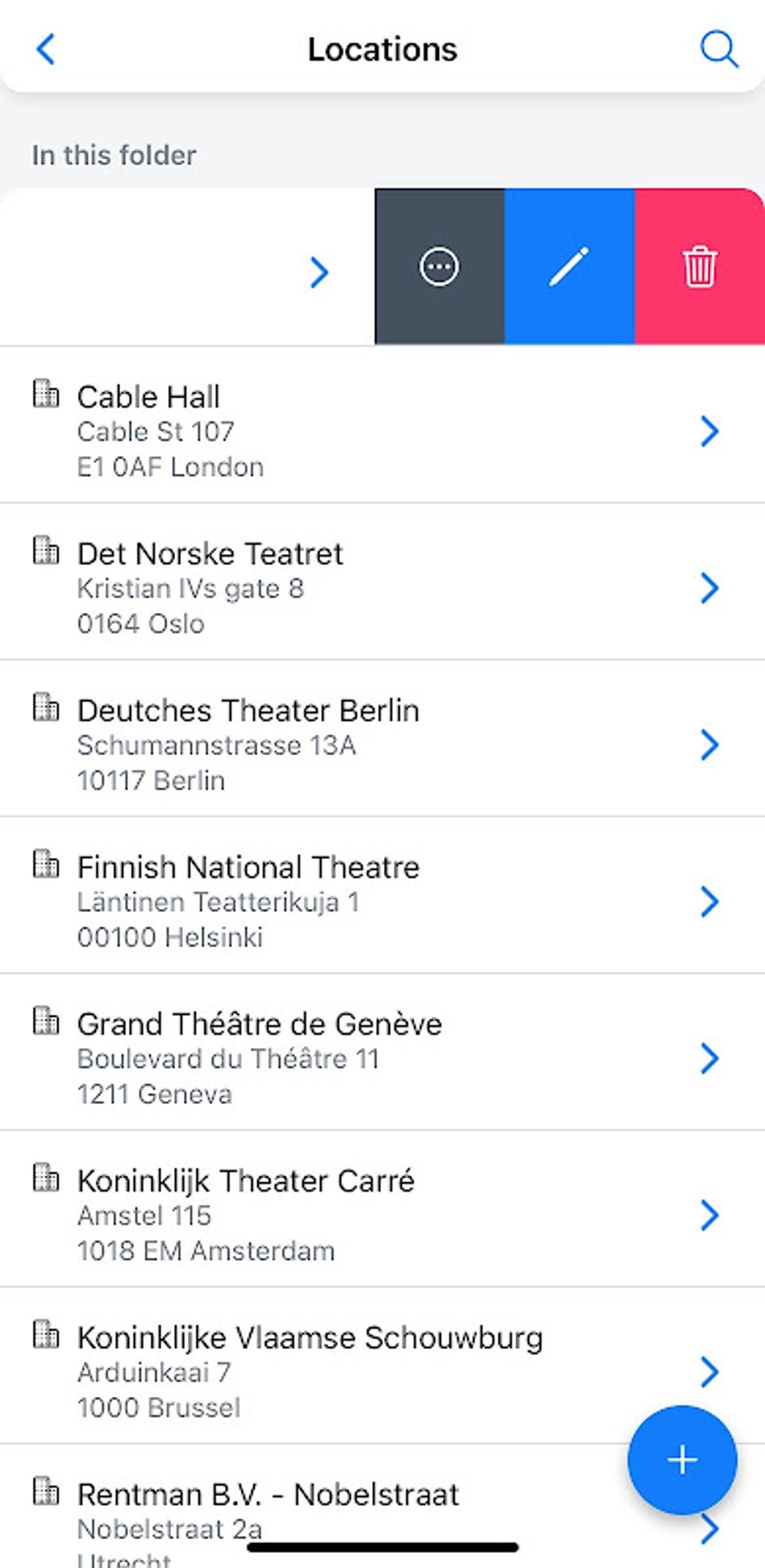
Task: Expand Cable Hall using its chevron
Action: click(x=709, y=432)
